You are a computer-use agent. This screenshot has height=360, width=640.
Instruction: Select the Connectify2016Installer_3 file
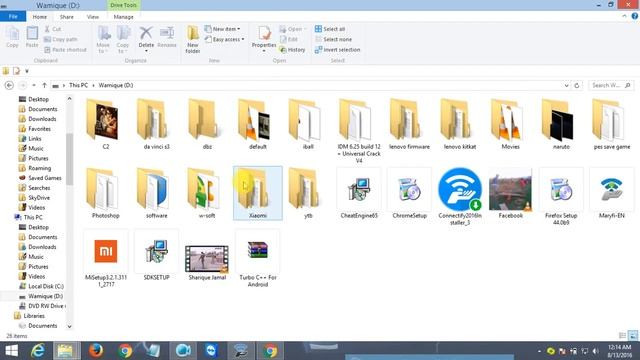pyautogui.click(x=460, y=196)
